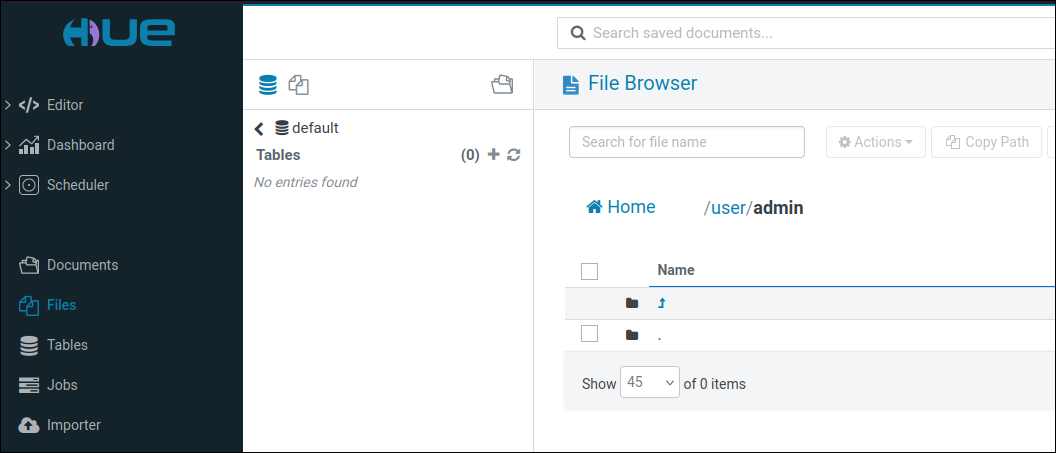Click the No entries found text
This screenshot has height=453, width=1056.
[305, 182]
